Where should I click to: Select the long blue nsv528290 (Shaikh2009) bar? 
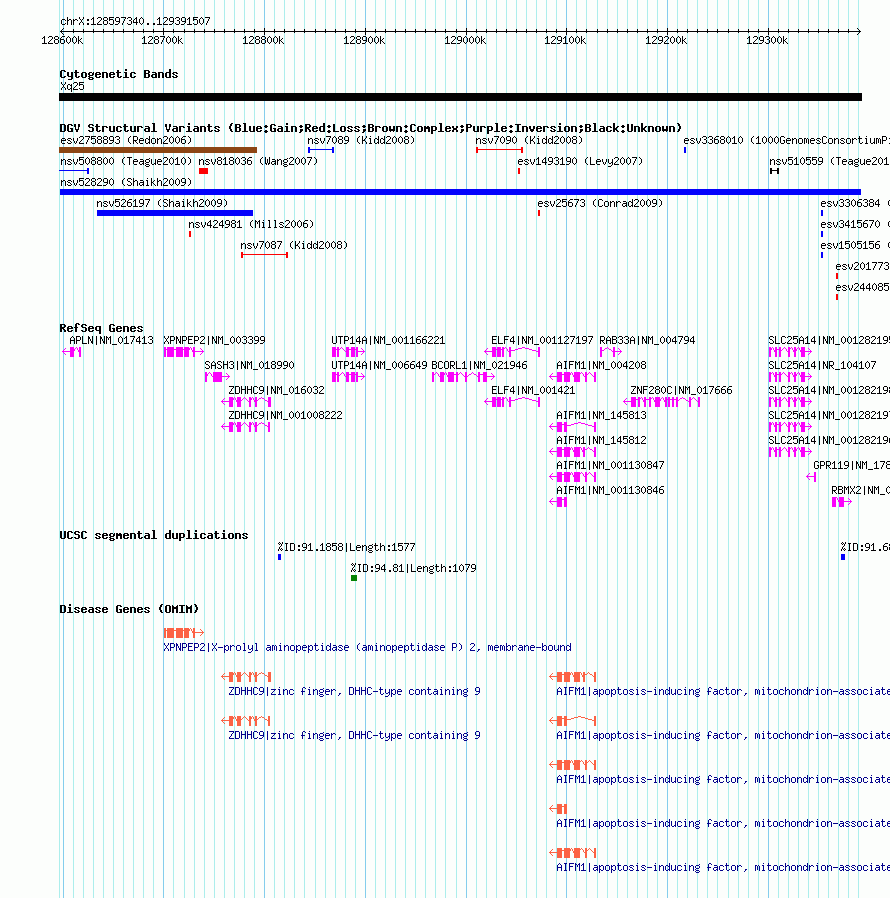[x=460, y=192]
